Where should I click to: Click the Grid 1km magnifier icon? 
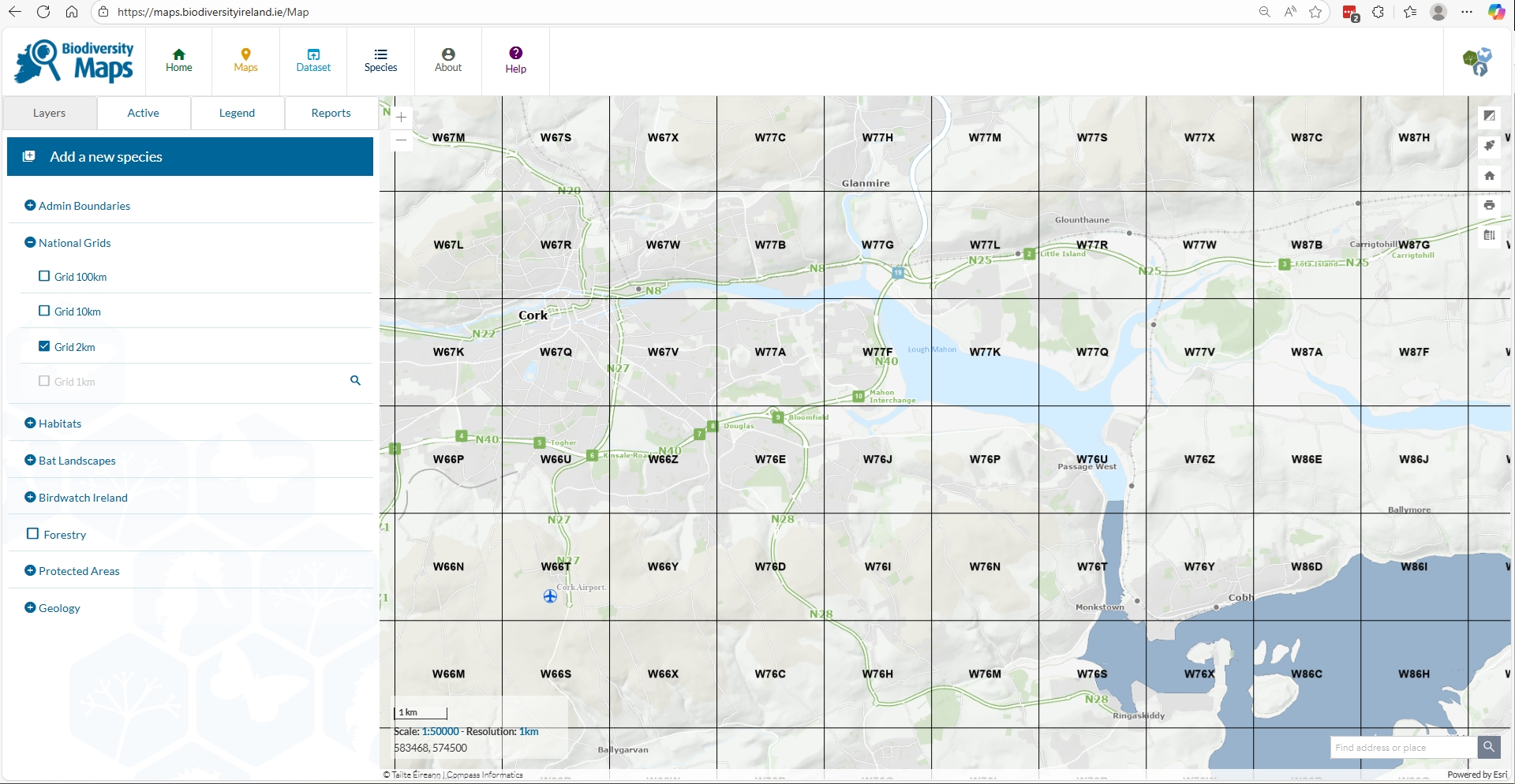coord(355,381)
